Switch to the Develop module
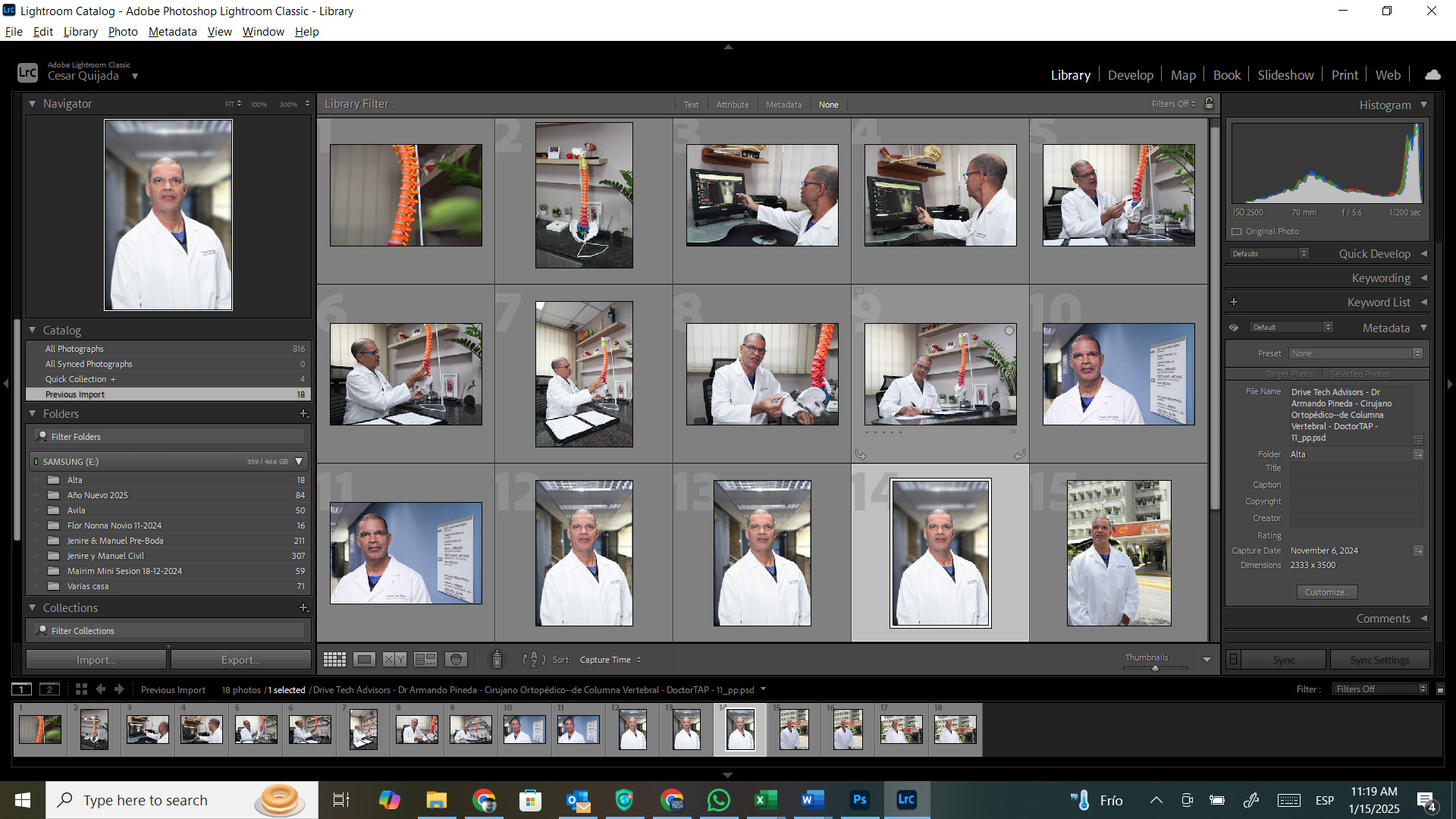 pos(1130,75)
